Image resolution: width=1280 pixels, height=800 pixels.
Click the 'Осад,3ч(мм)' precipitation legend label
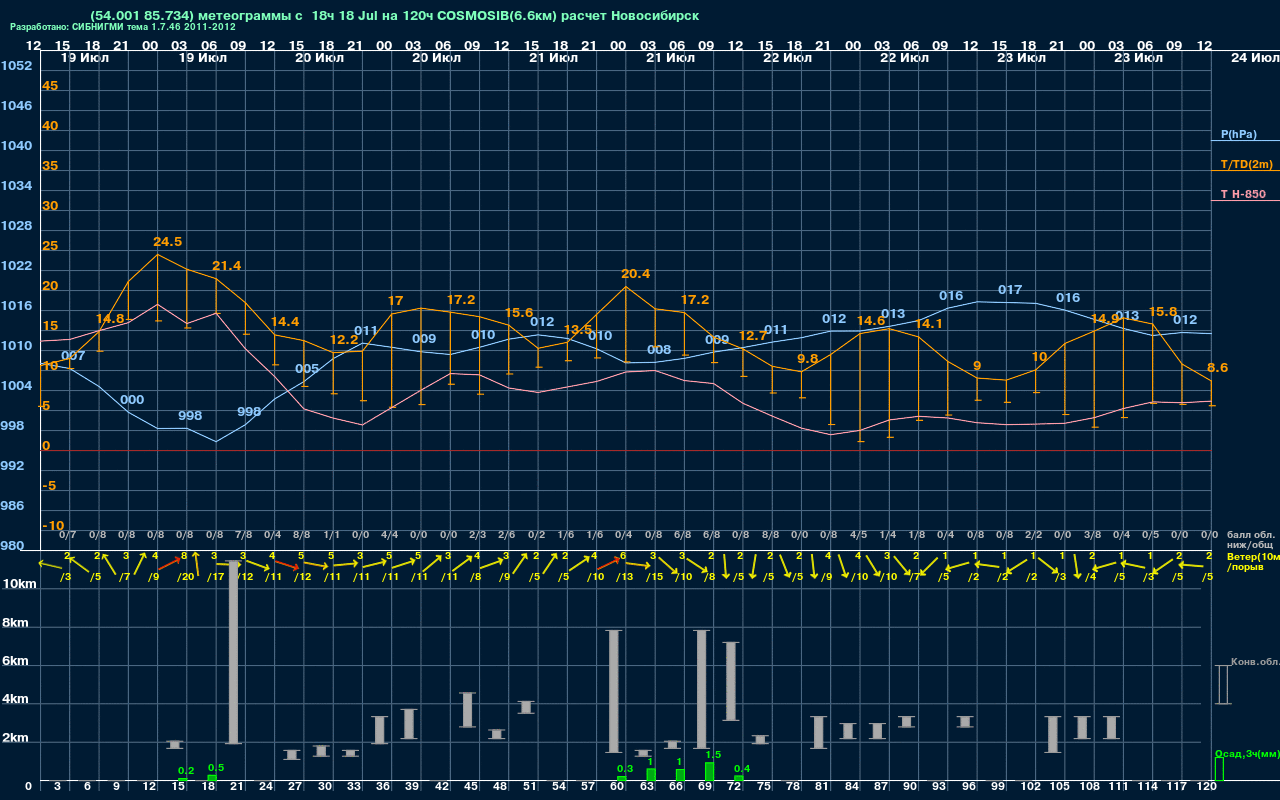[x=1246, y=753]
